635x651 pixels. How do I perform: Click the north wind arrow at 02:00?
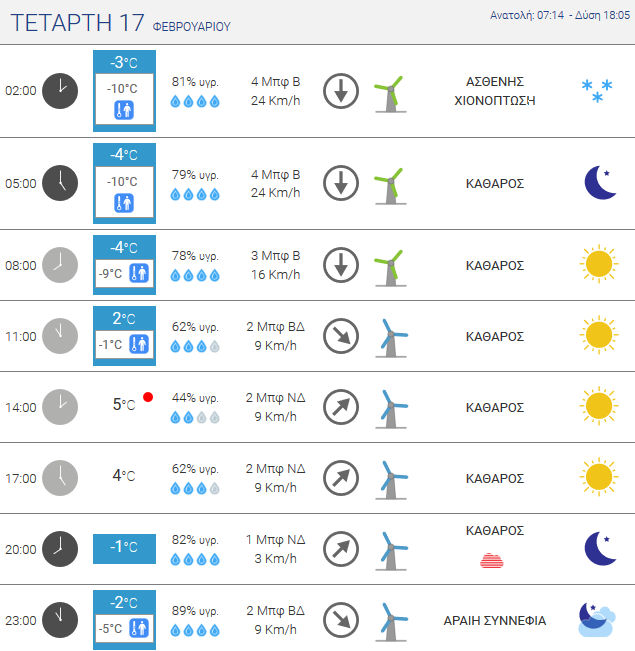coord(341,91)
